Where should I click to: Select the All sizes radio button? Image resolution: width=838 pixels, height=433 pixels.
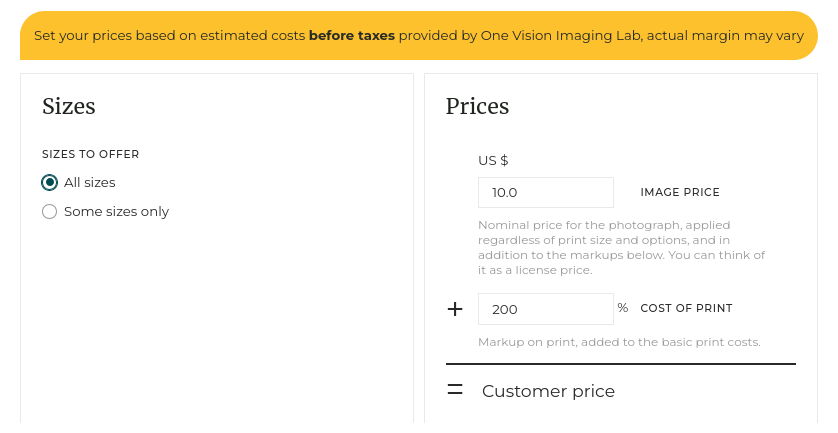point(49,183)
